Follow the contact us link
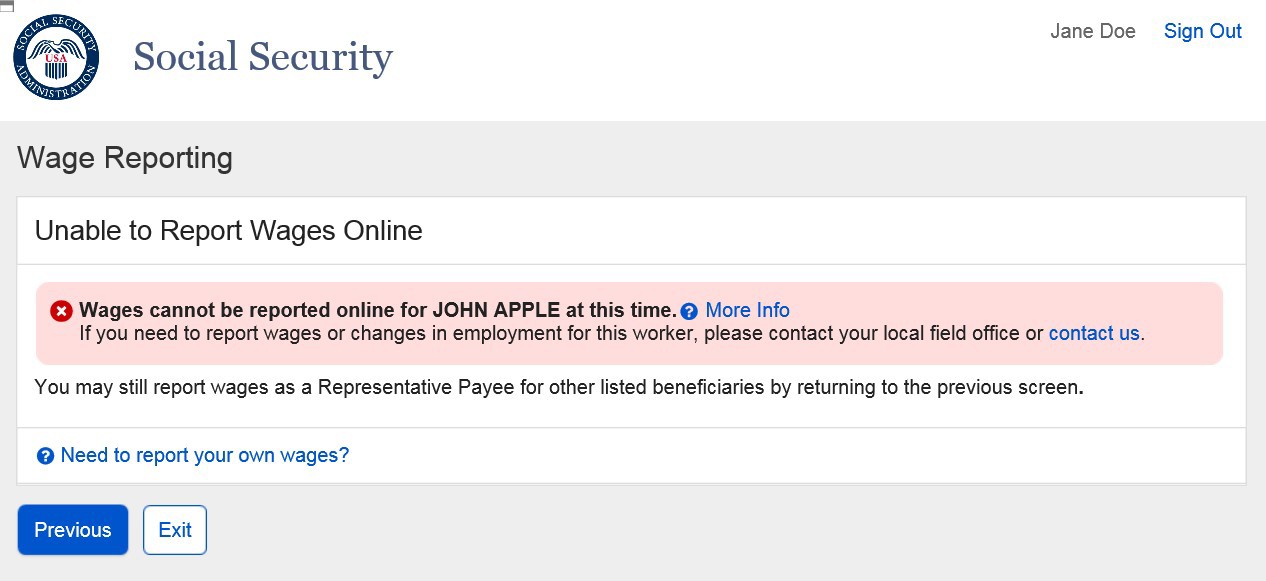 click(x=1094, y=333)
